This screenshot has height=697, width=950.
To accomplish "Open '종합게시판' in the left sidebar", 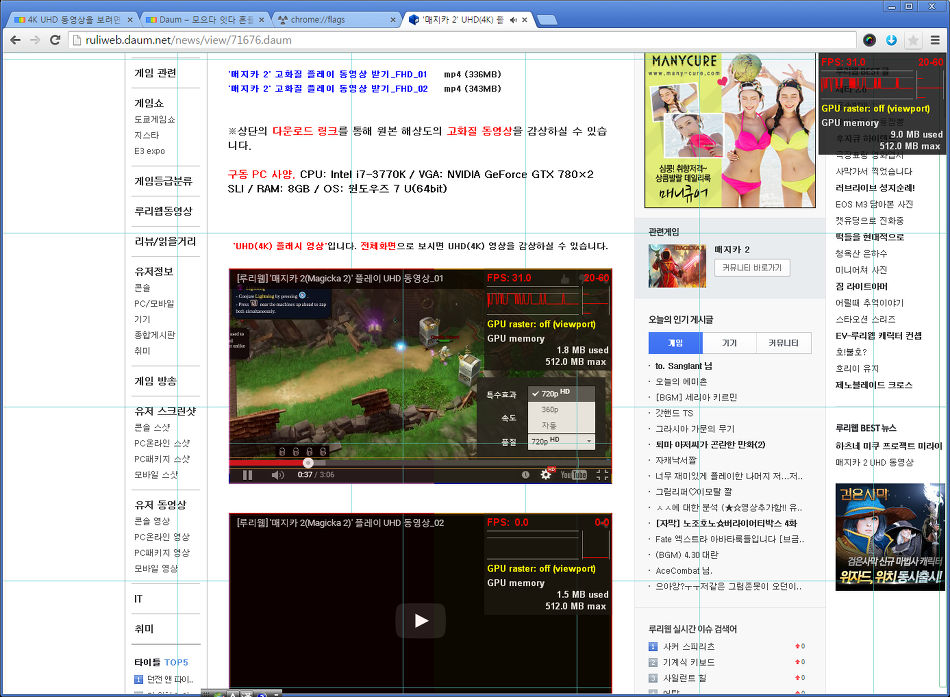I will [154, 335].
